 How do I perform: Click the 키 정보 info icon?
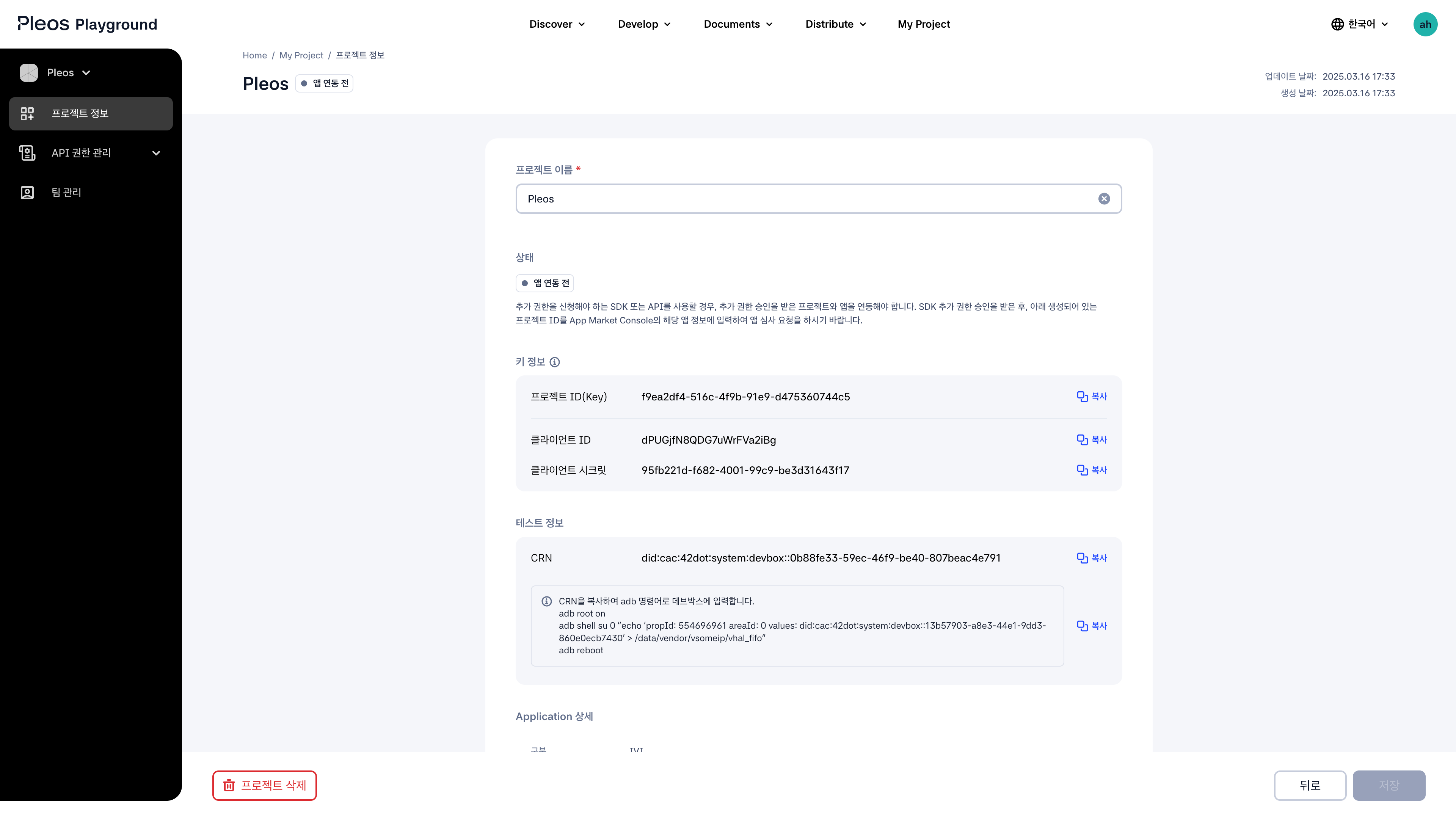coord(554,362)
